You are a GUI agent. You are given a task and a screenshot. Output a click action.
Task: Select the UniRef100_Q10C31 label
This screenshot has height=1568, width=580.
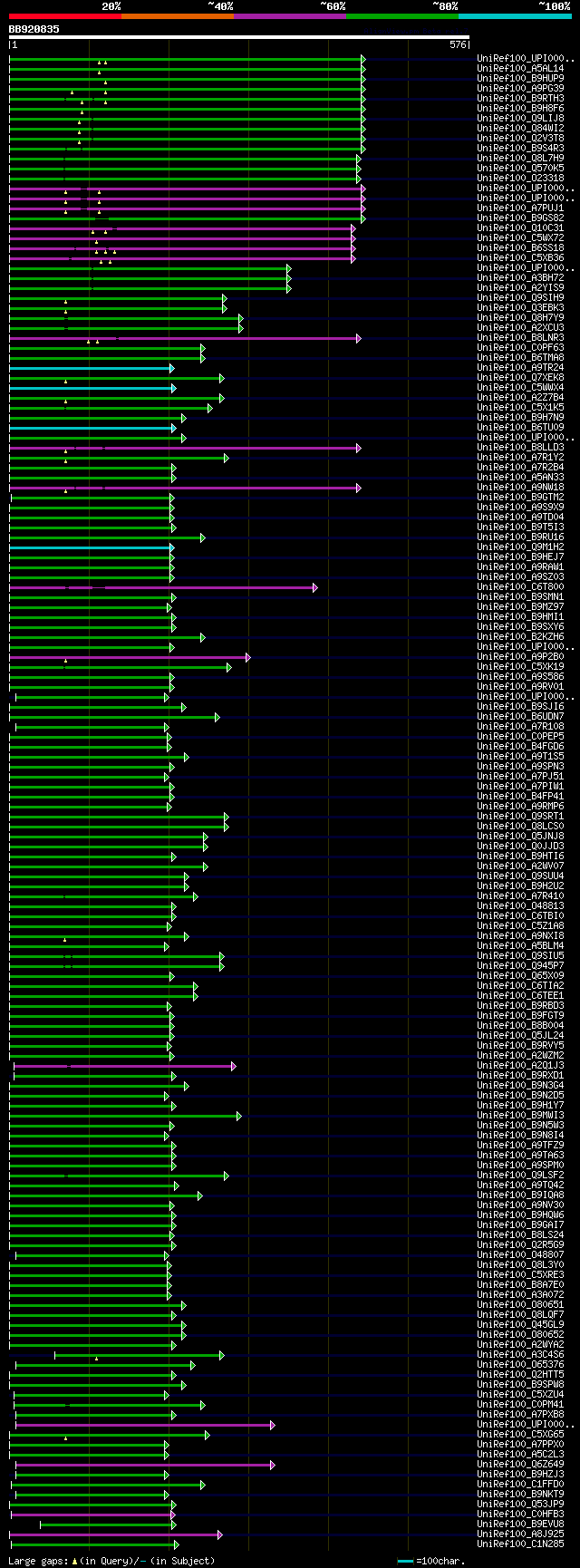tap(520, 228)
